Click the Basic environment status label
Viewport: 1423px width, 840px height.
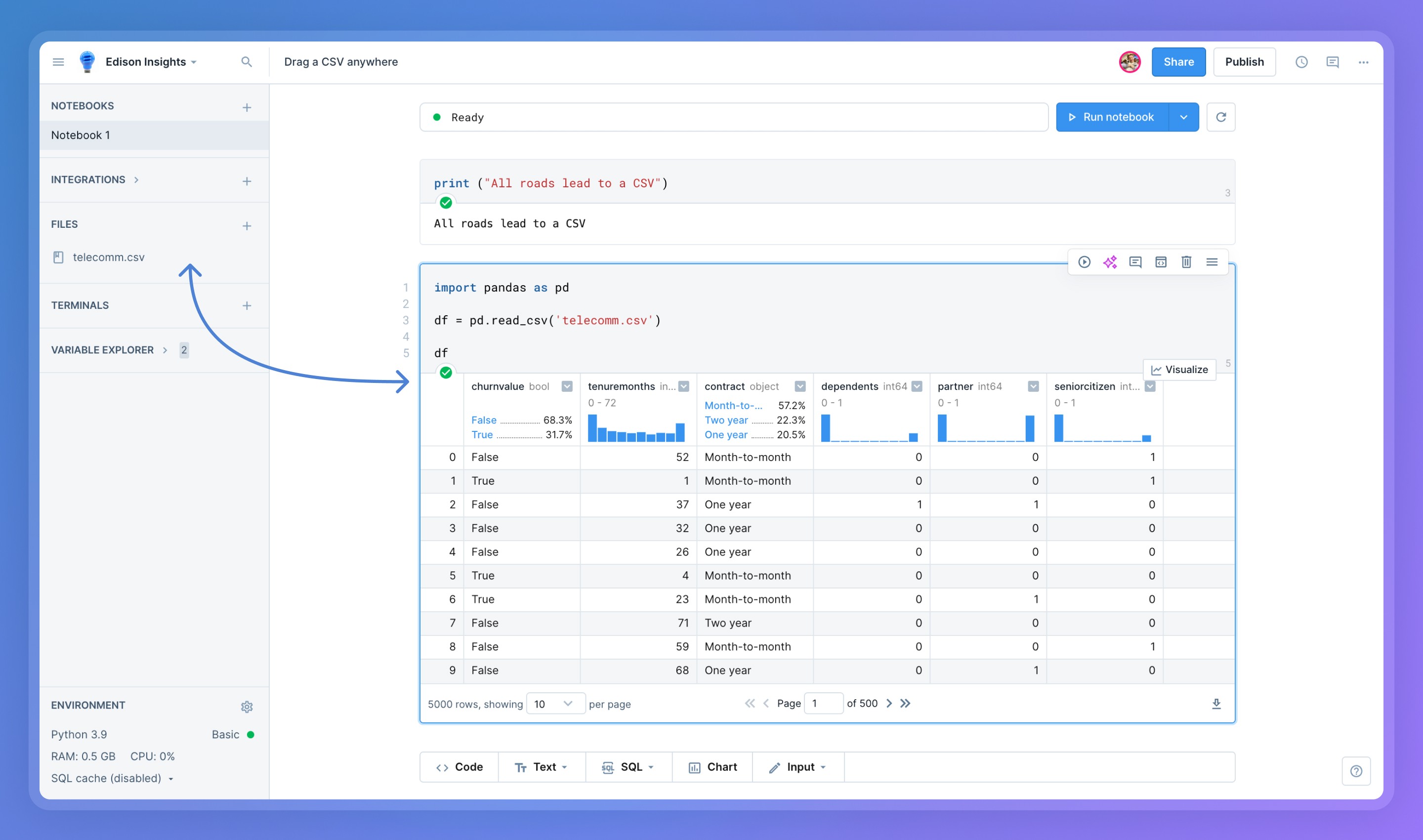pyautogui.click(x=225, y=735)
